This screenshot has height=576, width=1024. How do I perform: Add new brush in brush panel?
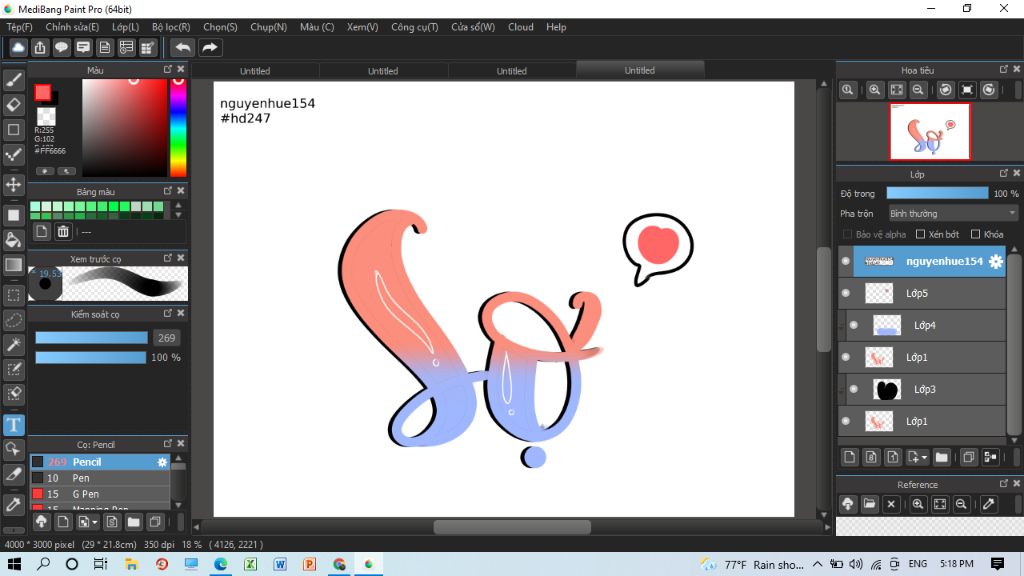tap(63, 522)
